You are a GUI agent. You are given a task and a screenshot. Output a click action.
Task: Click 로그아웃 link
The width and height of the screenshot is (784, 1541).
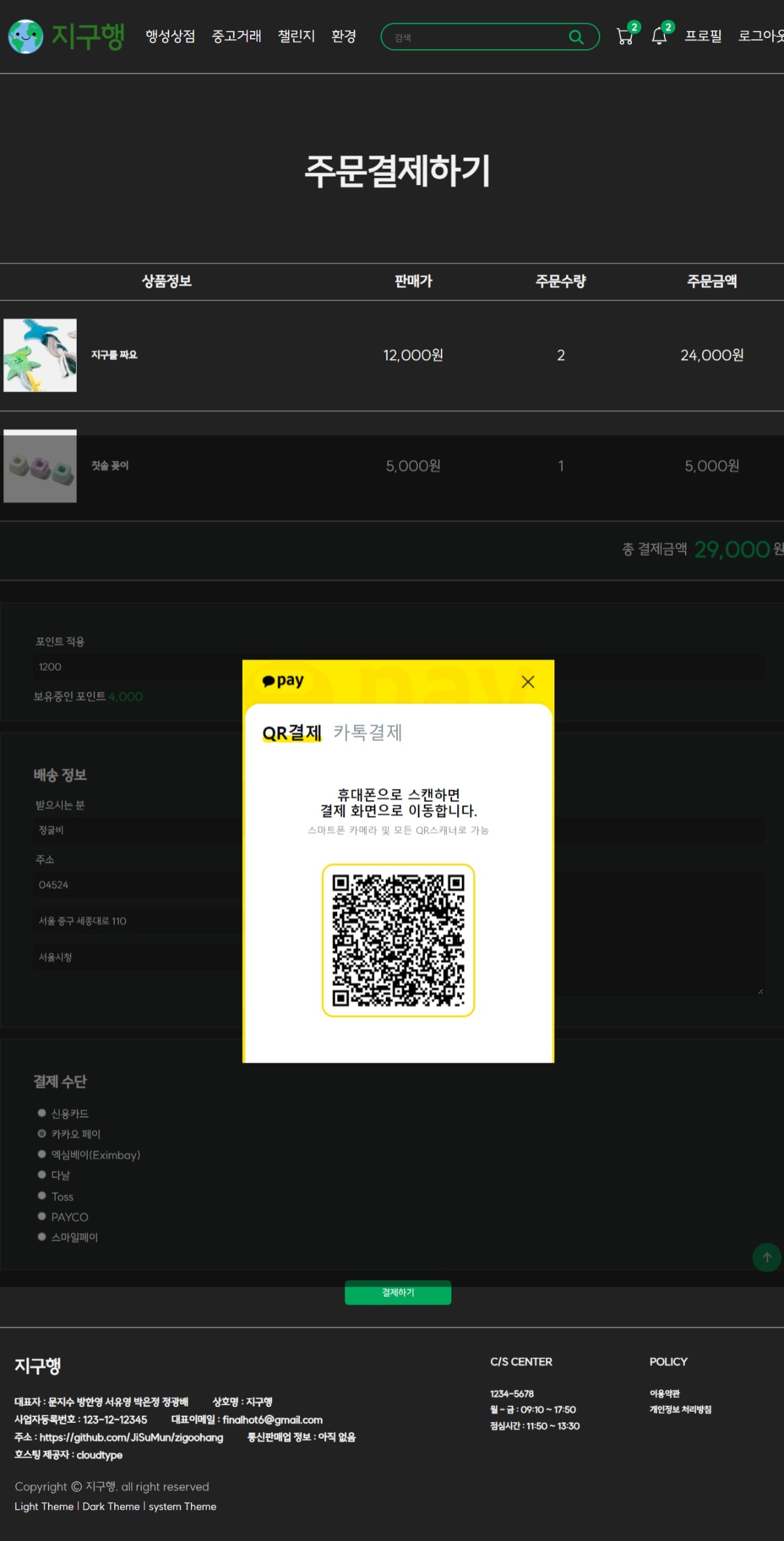tap(761, 37)
